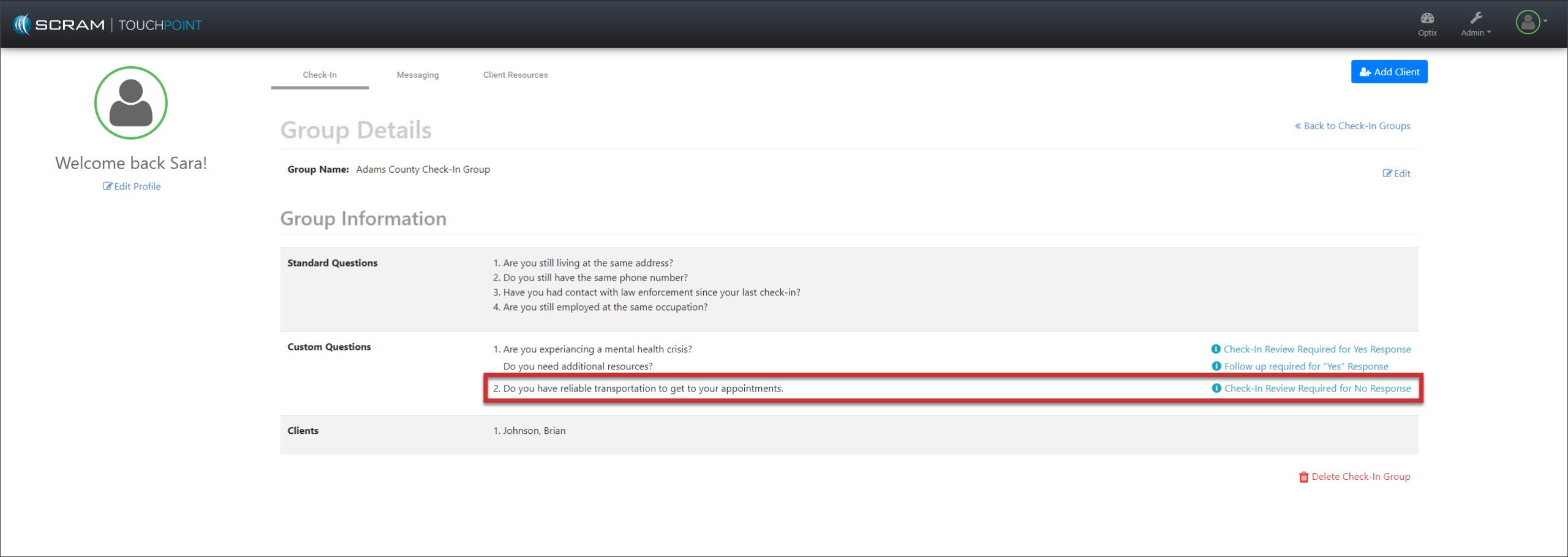Open the Edit Profile link

tap(132, 186)
